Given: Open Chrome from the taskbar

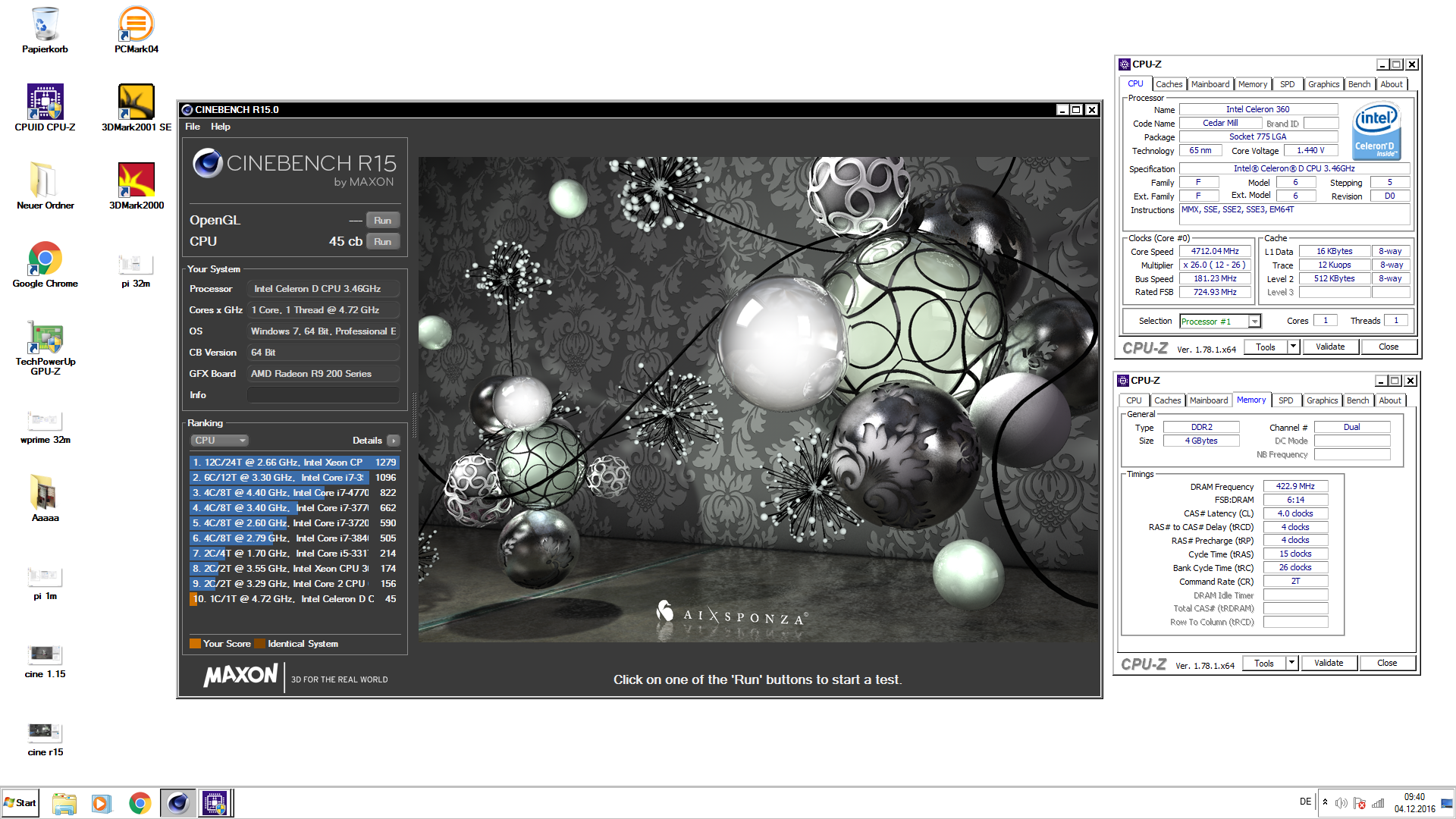Looking at the screenshot, I should [x=140, y=803].
